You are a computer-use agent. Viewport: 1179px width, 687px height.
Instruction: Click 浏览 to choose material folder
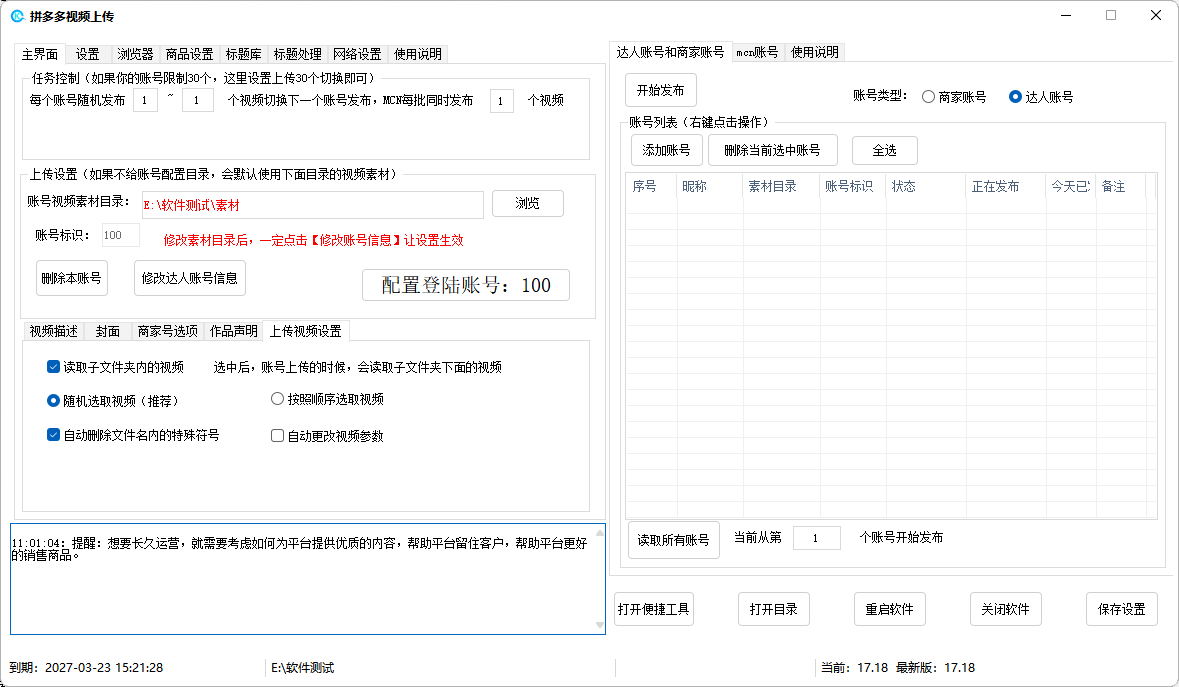(x=527, y=204)
